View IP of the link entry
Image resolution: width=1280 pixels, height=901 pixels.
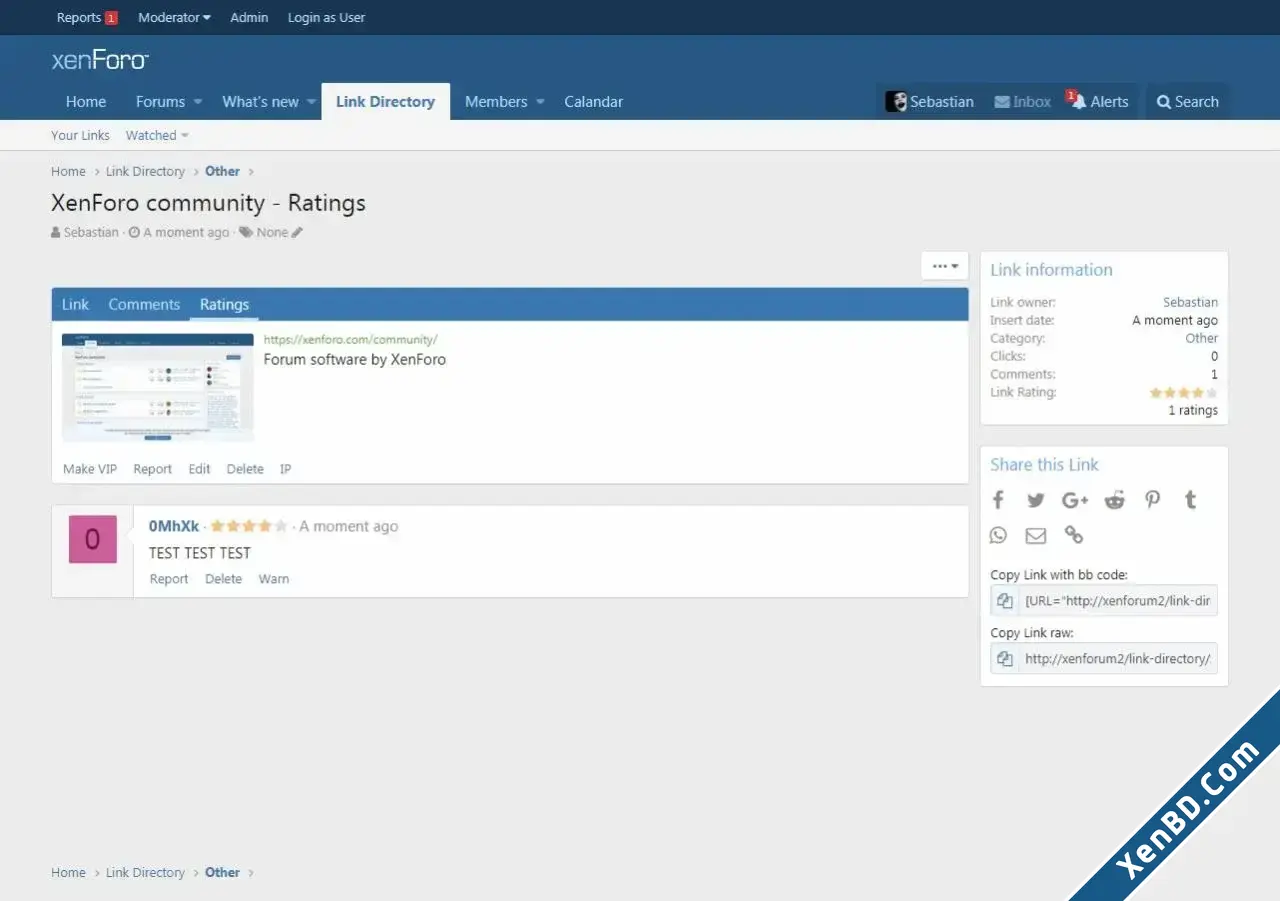(285, 469)
